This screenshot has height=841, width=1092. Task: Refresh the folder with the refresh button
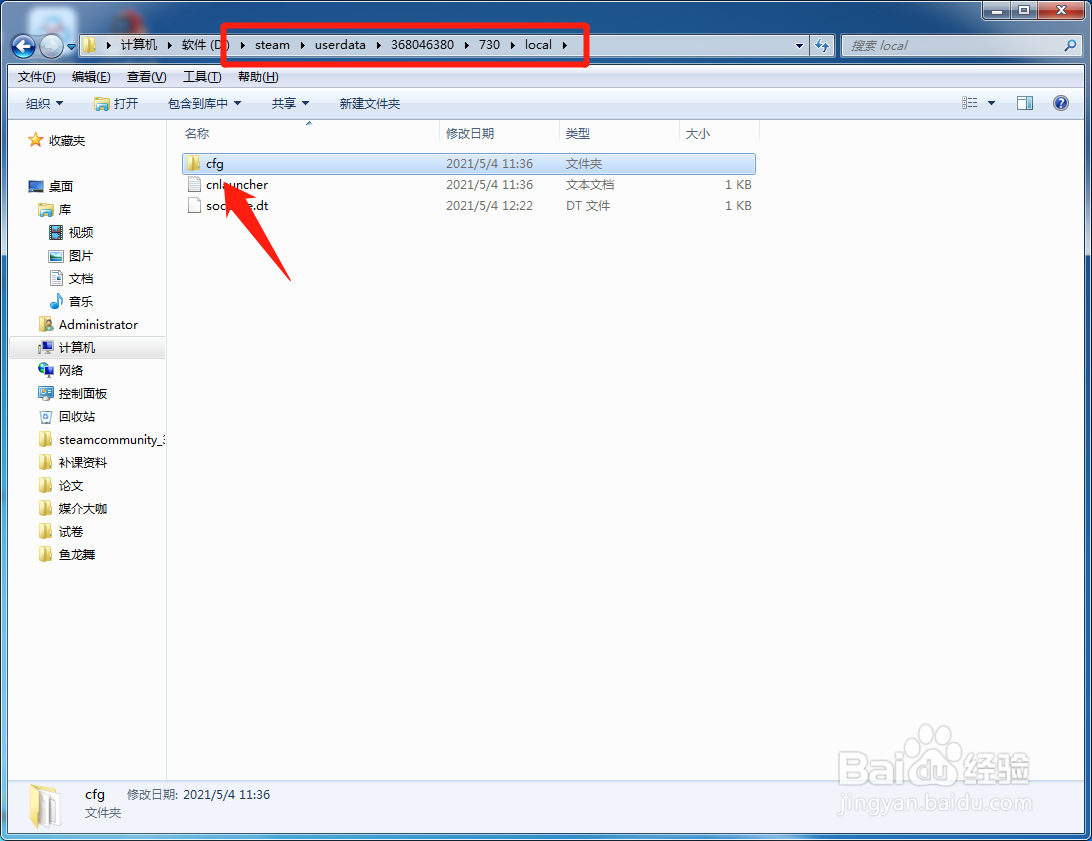pos(822,46)
